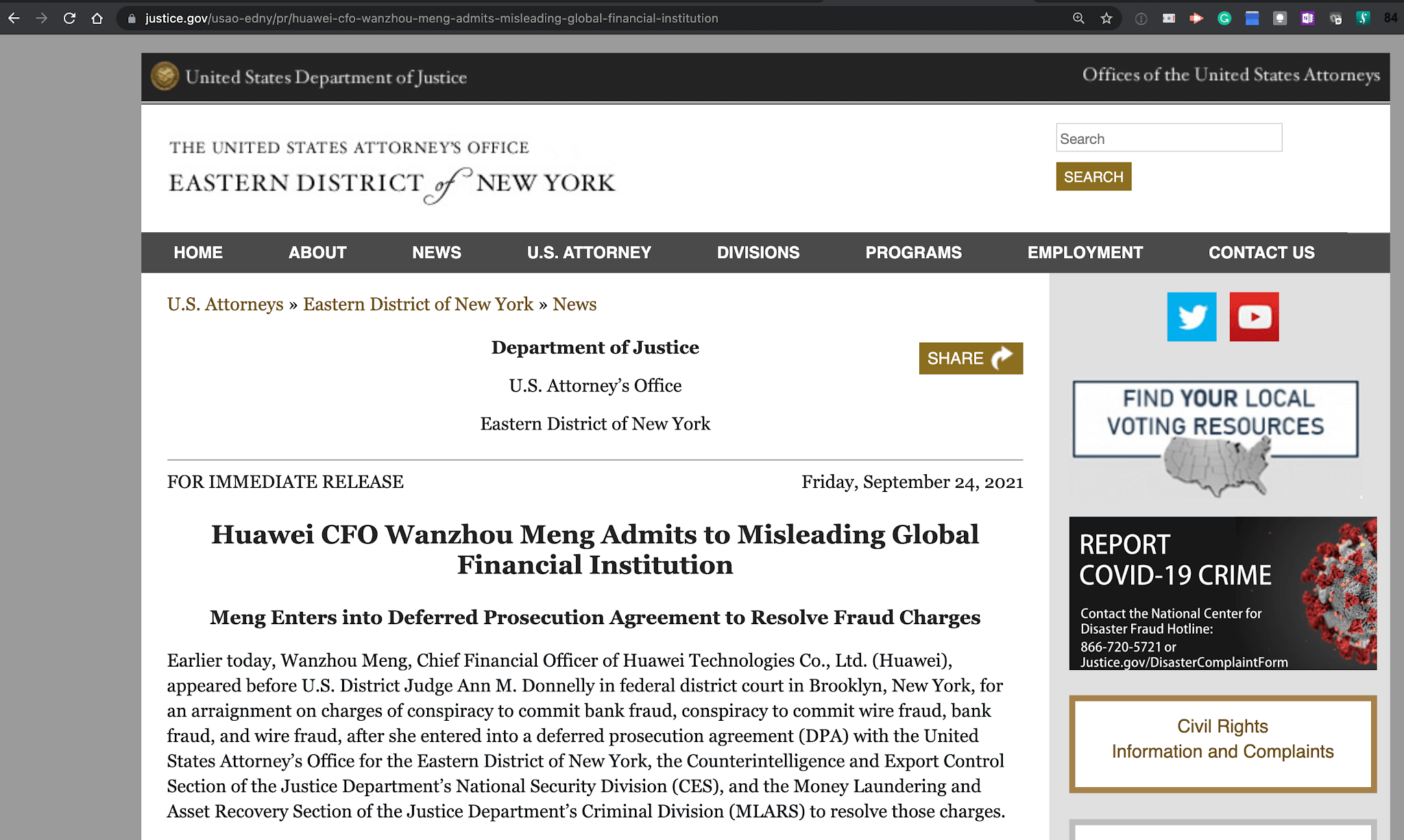
Task: Open the YouTube icon link
Action: 1254,317
